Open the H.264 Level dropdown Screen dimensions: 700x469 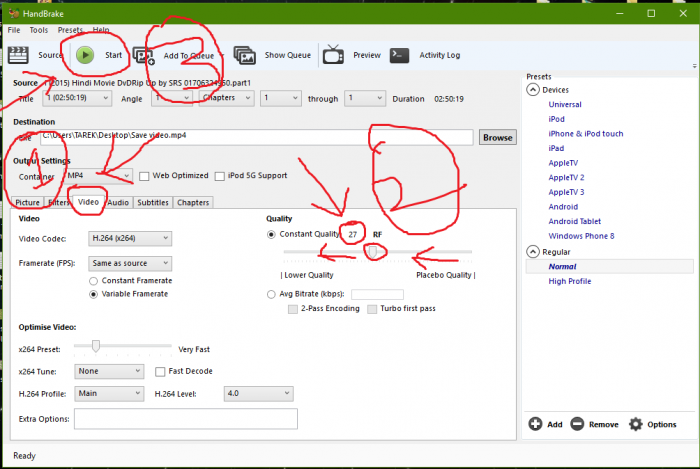[258, 394]
